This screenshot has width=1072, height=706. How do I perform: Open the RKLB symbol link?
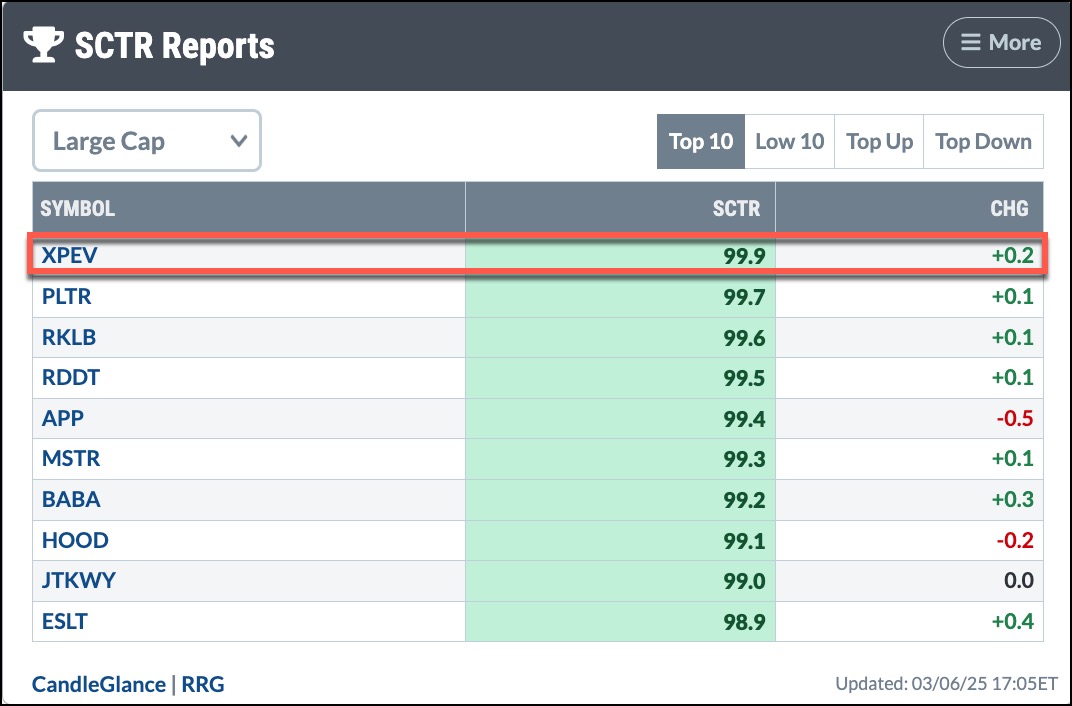69,337
